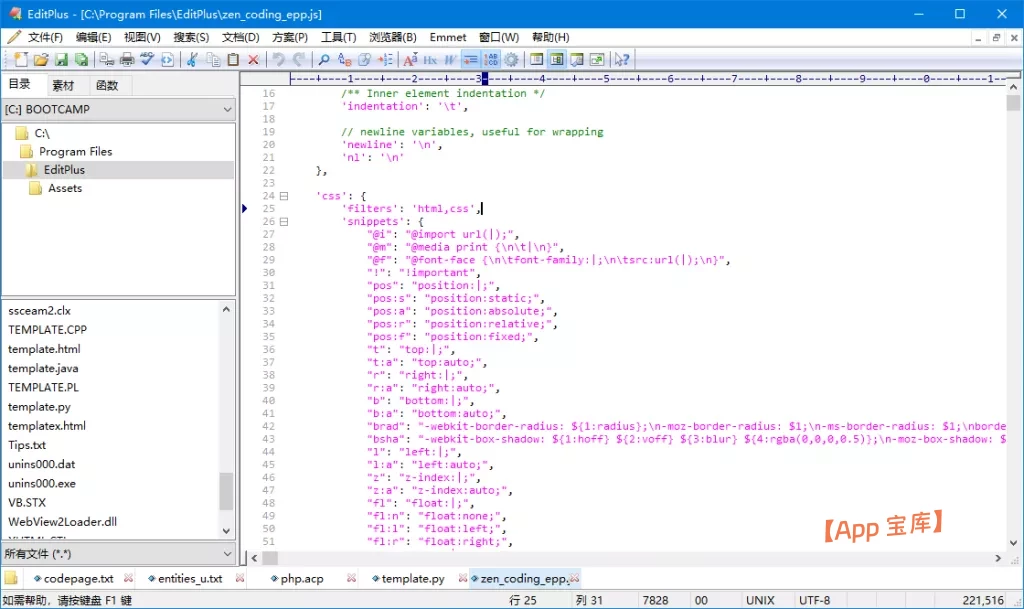
Task: Collapse the 'css' code block fold marker
Action: click(x=284, y=196)
